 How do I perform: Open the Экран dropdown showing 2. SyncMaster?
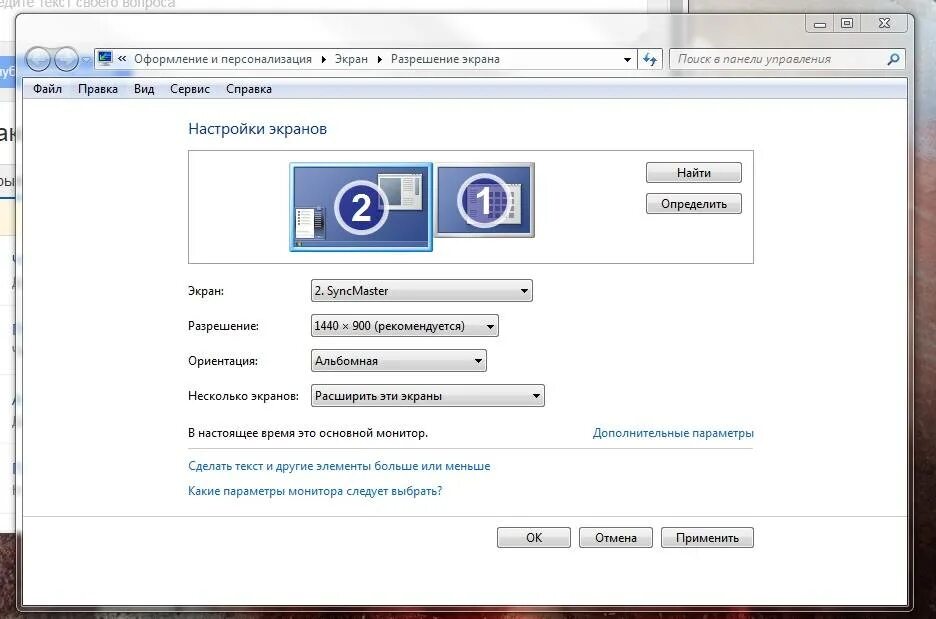point(421,291)
